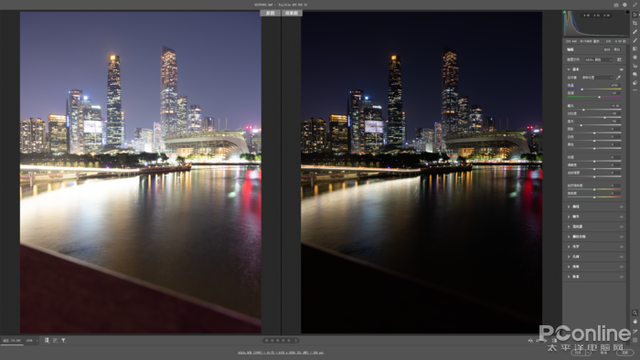The width and height of the screenshot is (640, 360).
Task: Expand the Color Grading panel
Action: click(x=569, y=237)
